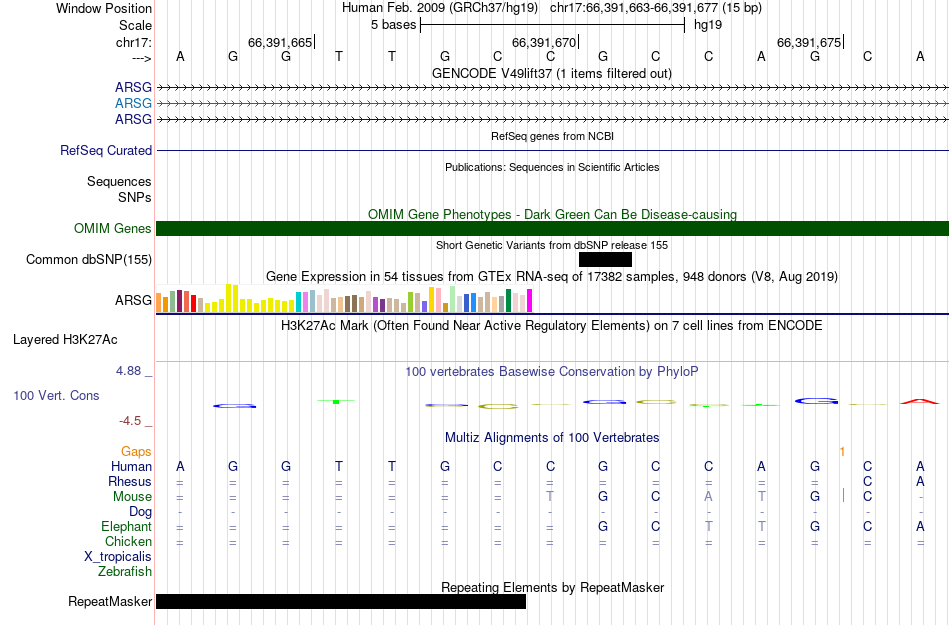This screenshot has width=950, height=625.
Task: Click the -4.5 lower scale value
Action: pos(130,421)
